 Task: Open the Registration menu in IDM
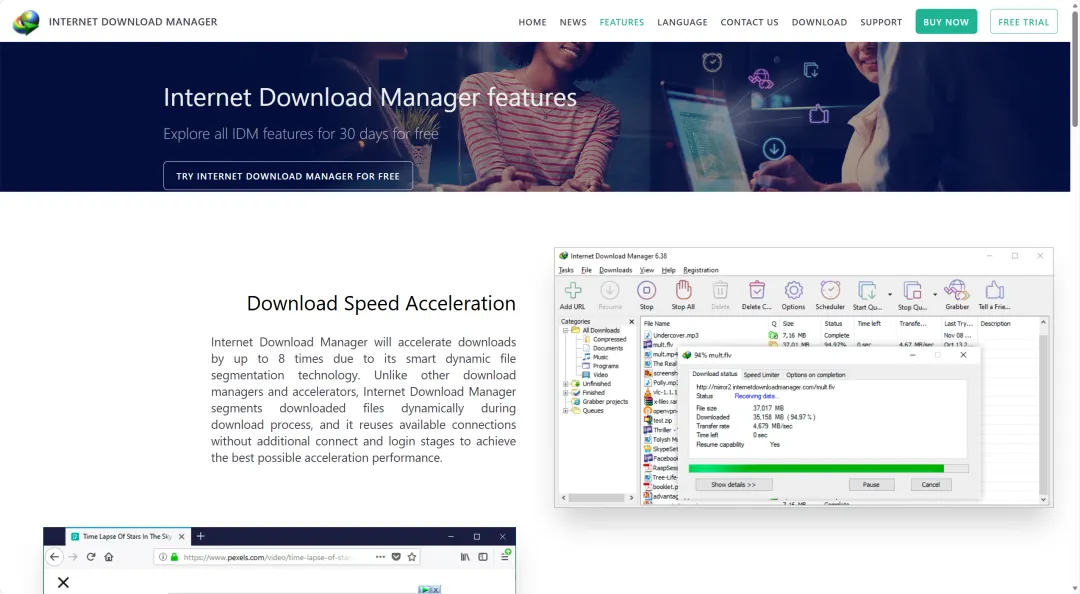tap(700, 270)
